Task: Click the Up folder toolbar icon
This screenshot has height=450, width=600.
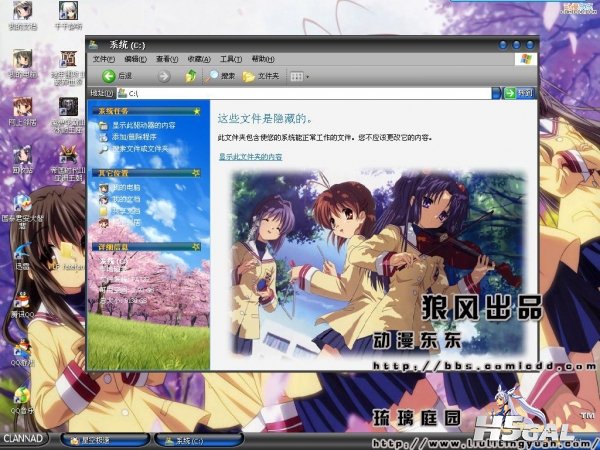Action: [x=191, y=76]
